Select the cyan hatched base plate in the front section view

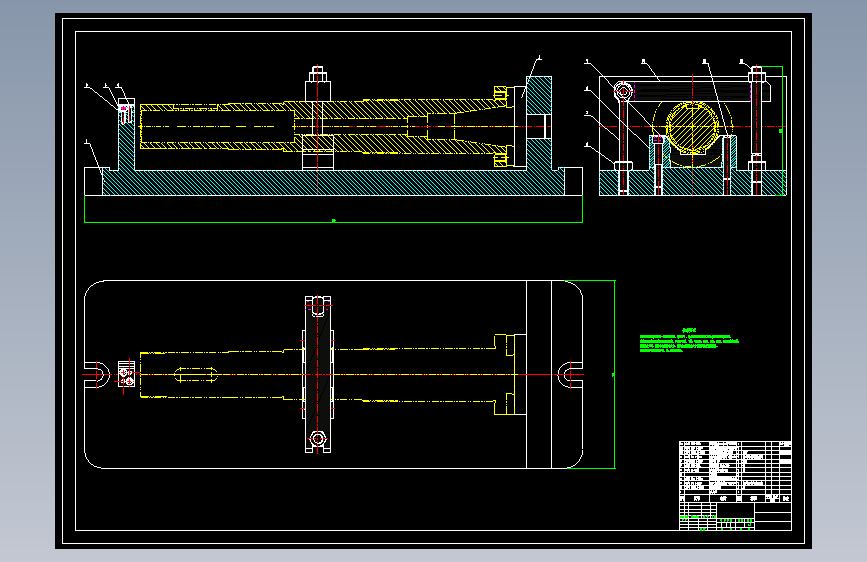[x=333, y=183]
